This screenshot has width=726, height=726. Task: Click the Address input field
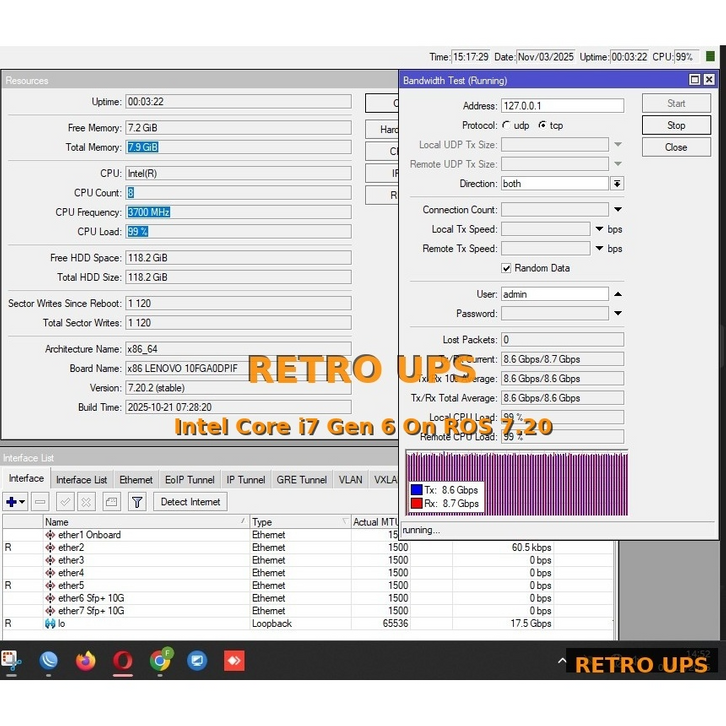click(562, 105)
